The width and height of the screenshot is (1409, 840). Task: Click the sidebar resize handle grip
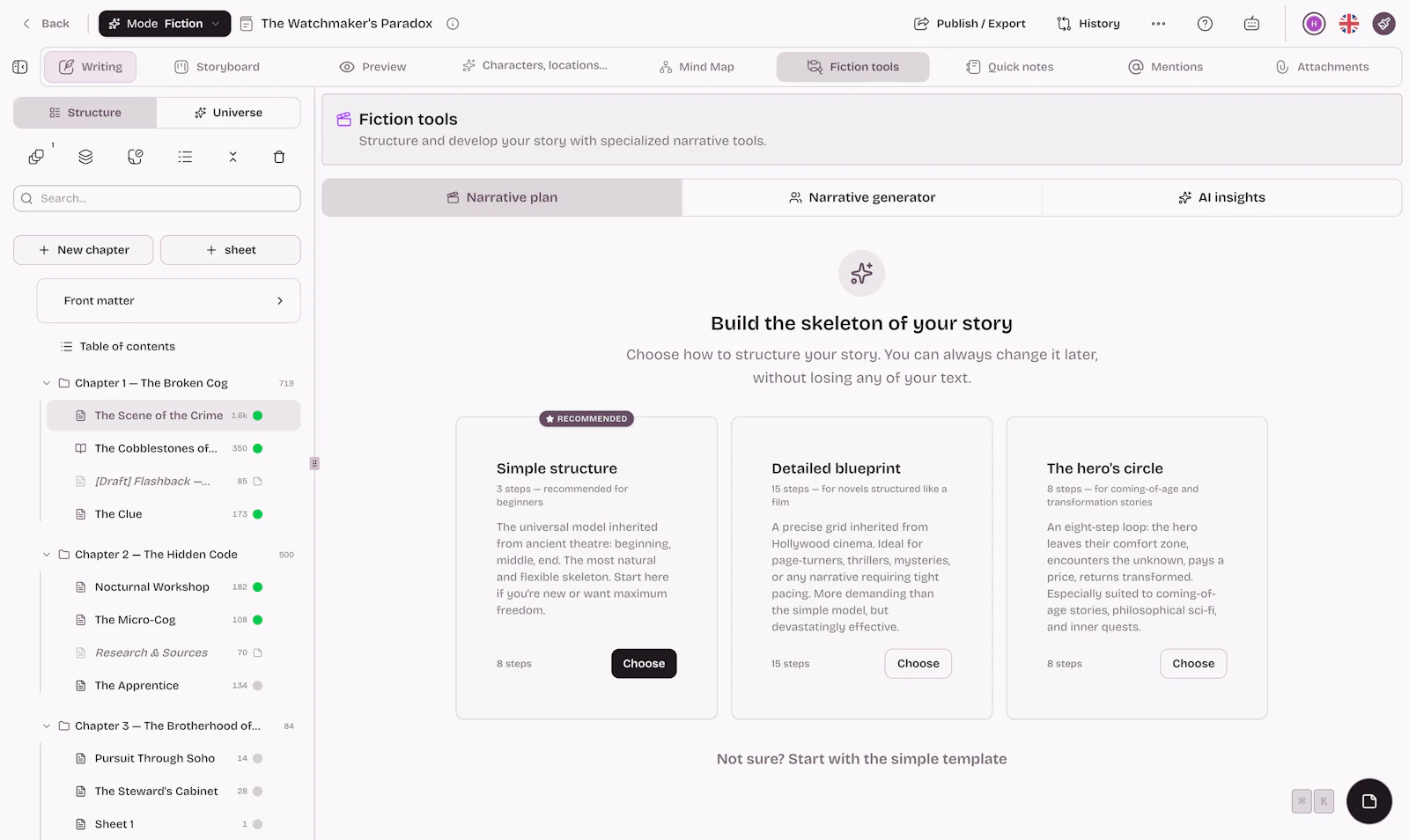pyautogui.click(x=314, y=463)
